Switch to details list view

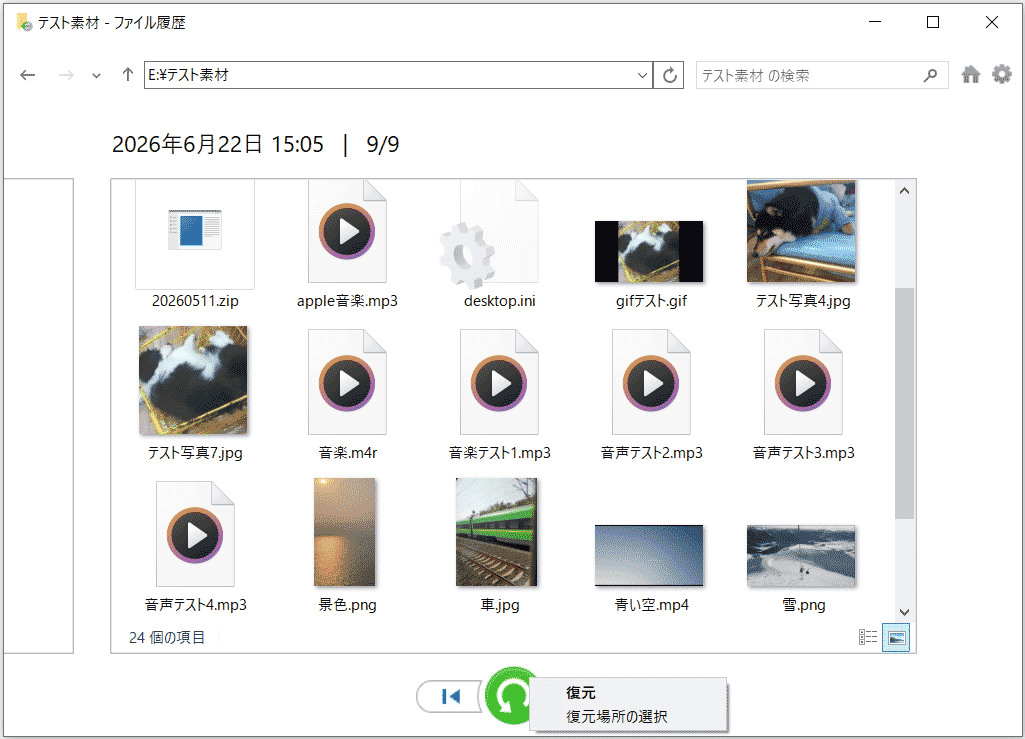868,637
